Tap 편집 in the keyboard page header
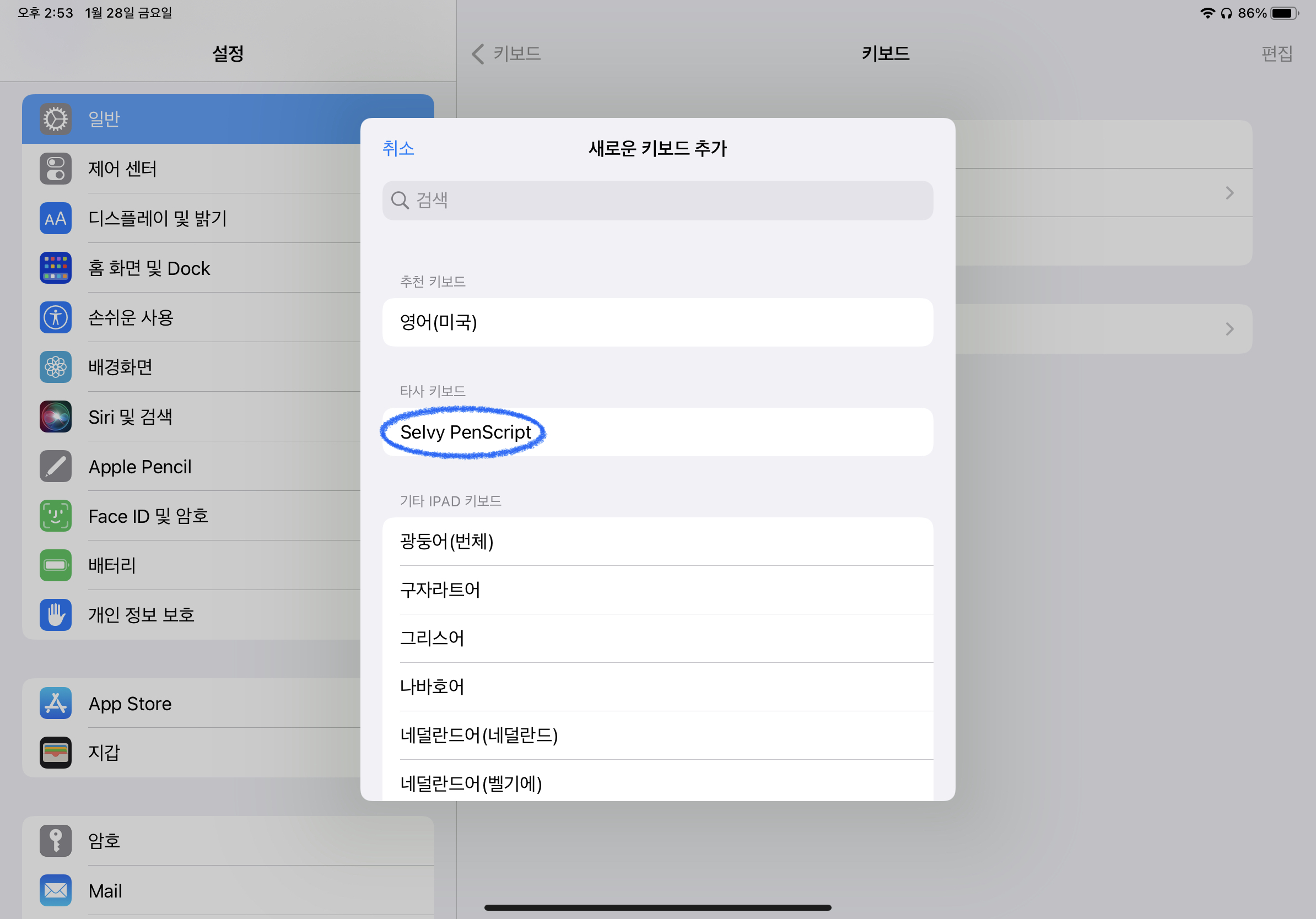The width and height of the screenshot is (1316, 919). click(x=1276, y=54)
